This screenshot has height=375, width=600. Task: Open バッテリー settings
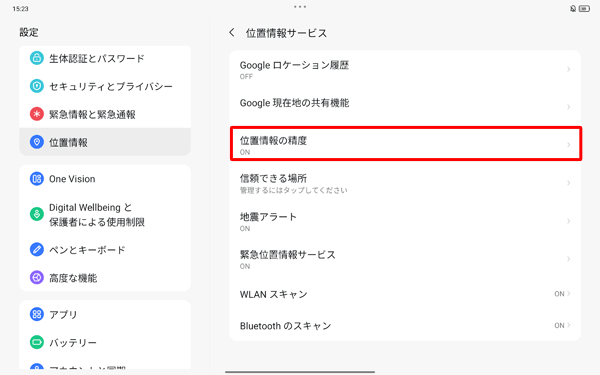click(x=105, y=342)
